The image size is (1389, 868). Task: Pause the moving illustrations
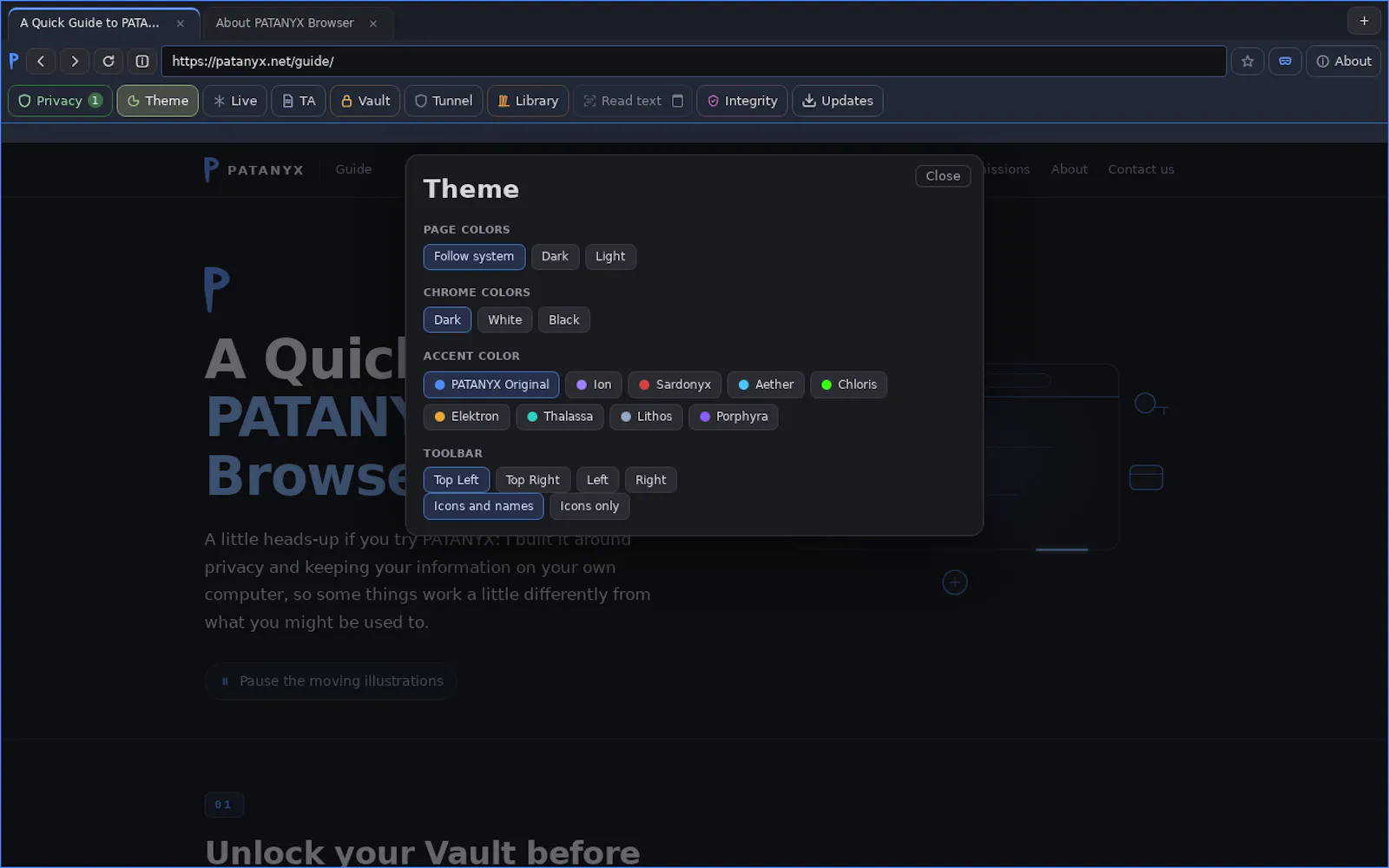click(x=331, y=681)
